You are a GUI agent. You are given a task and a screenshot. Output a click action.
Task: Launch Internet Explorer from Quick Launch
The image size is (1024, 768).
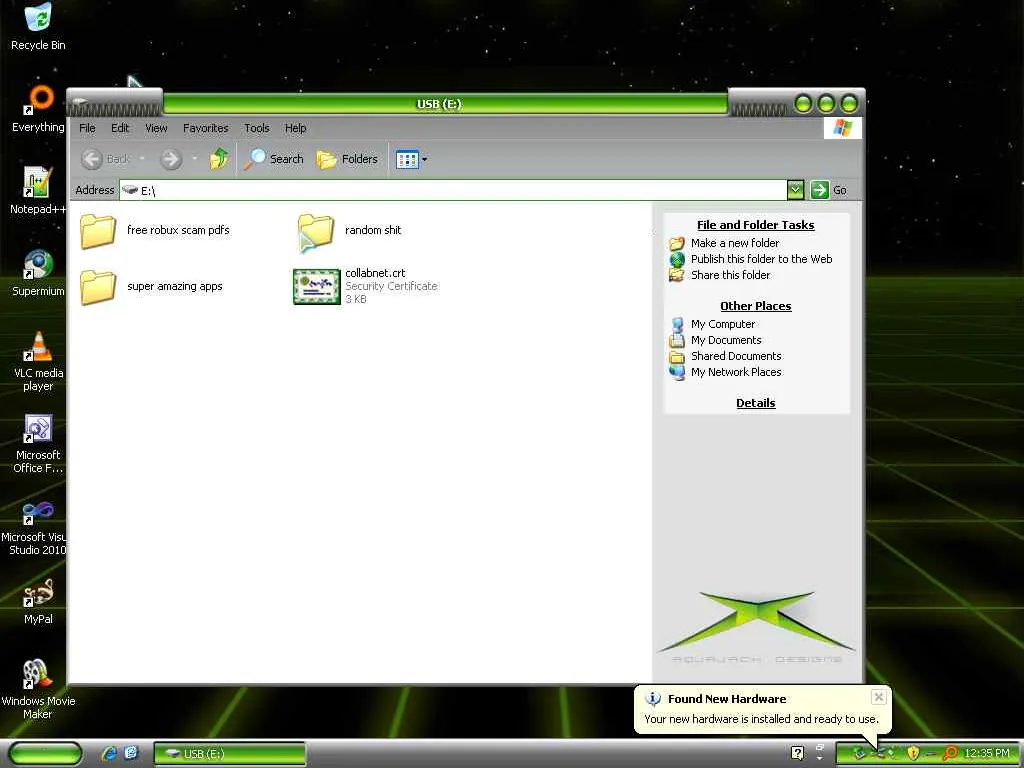pos(109,754)
